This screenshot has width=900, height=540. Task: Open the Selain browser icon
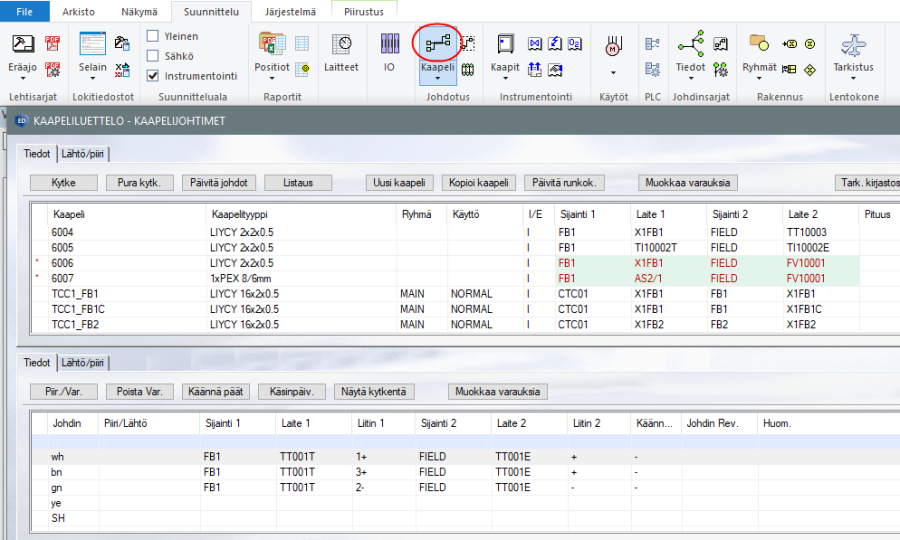point(92,45)
